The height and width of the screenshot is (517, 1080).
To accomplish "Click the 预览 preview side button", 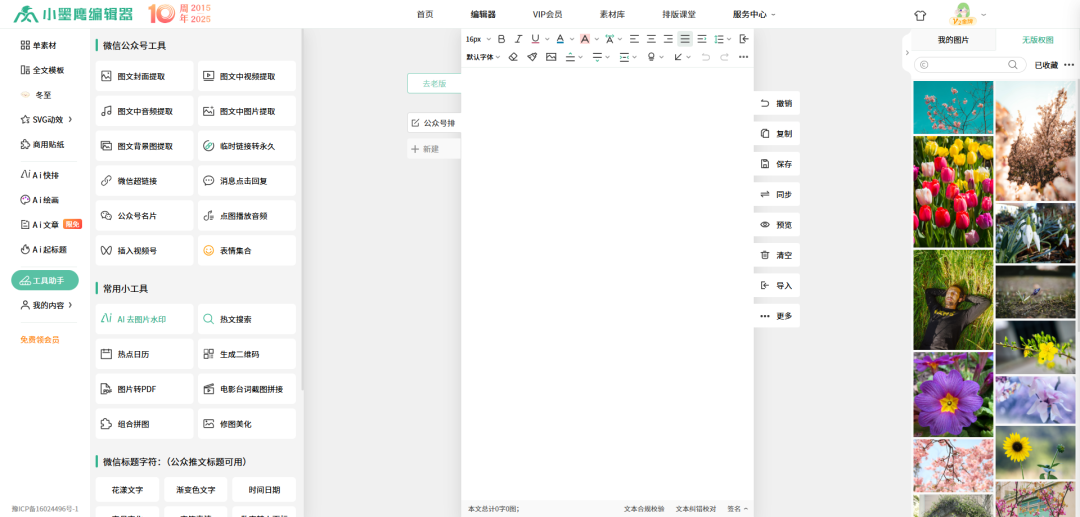I will 777,224.
